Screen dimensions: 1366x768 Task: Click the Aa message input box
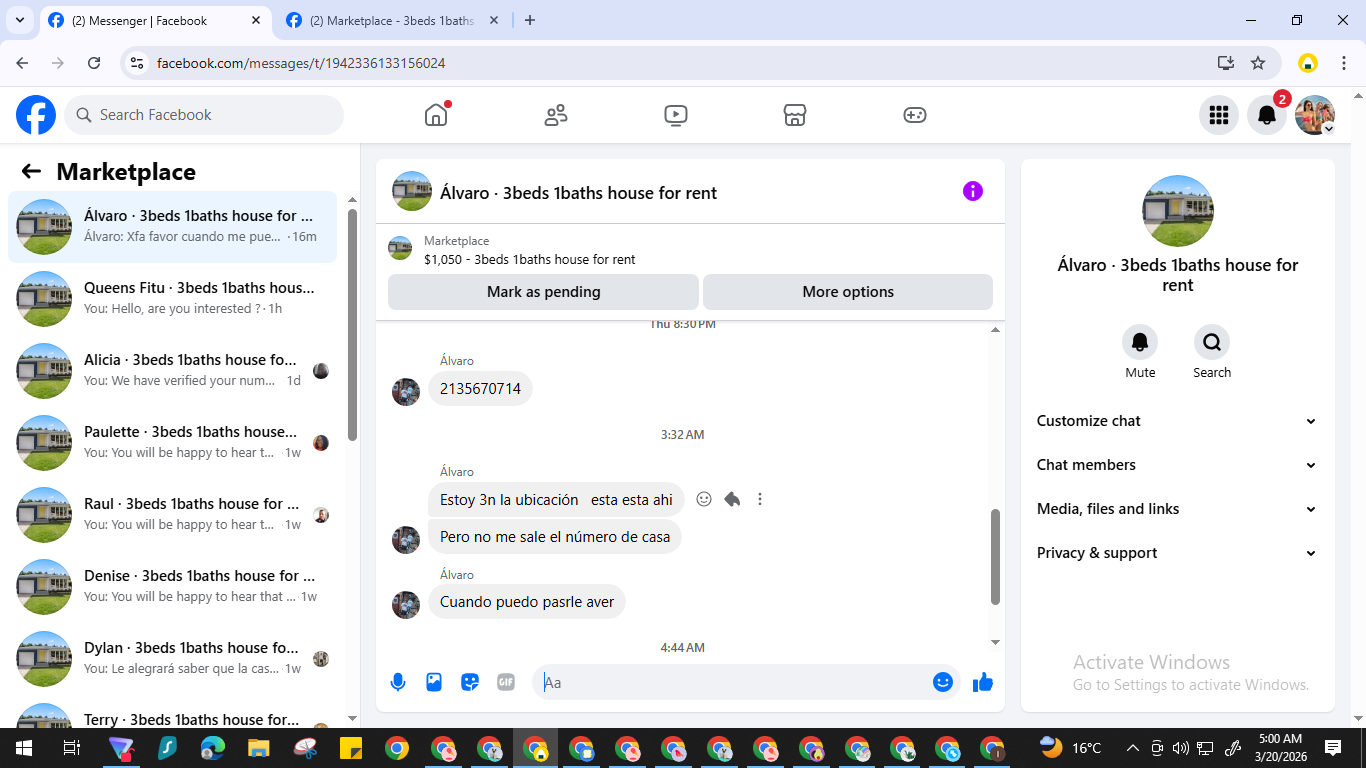[735, 682]
